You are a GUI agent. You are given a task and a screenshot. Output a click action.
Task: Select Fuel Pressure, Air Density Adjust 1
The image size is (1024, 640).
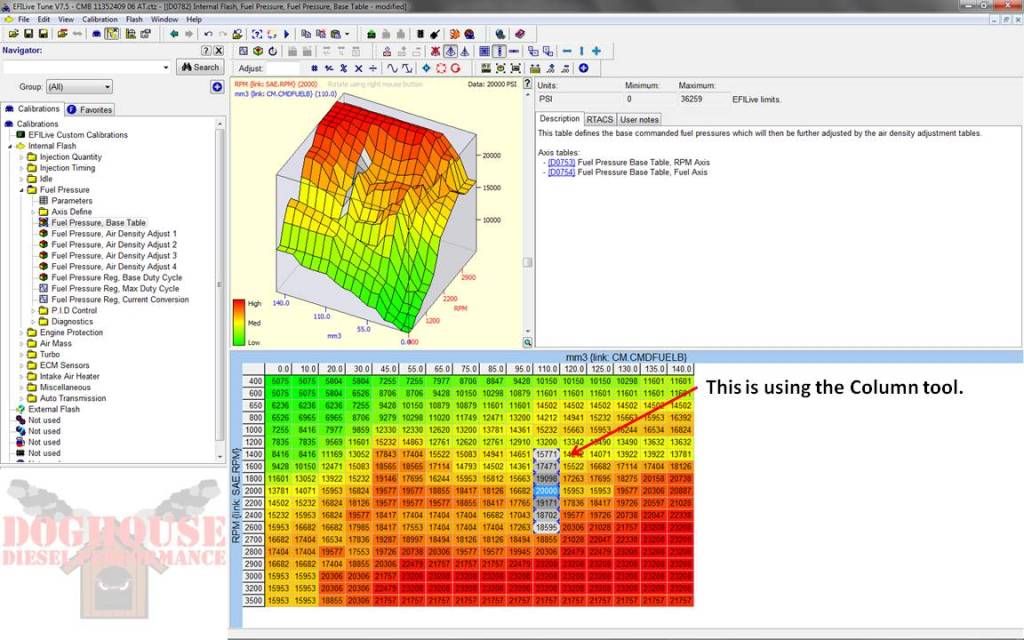114,234
